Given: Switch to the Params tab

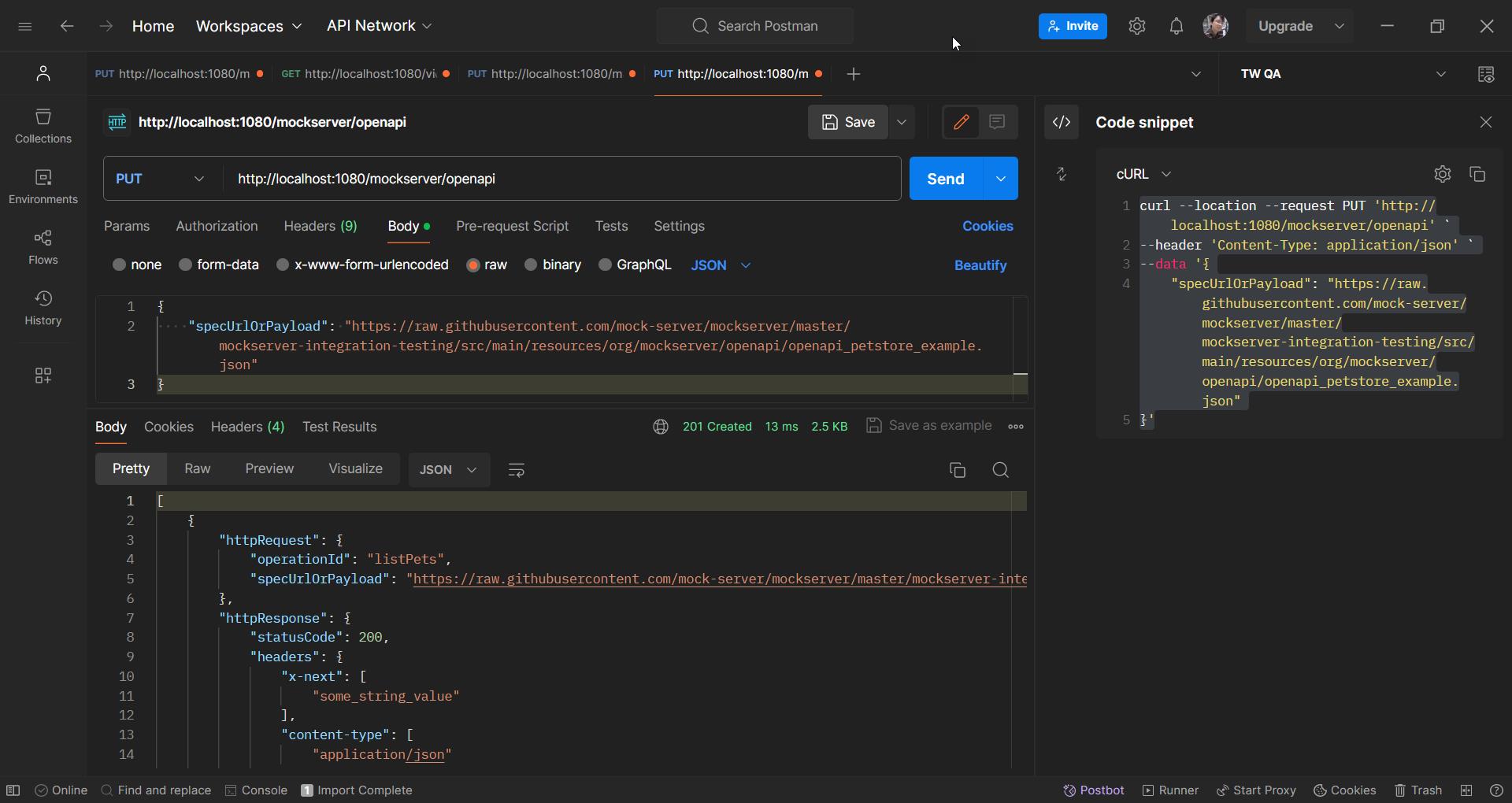Looking at the screenshot, I should 127,227.
